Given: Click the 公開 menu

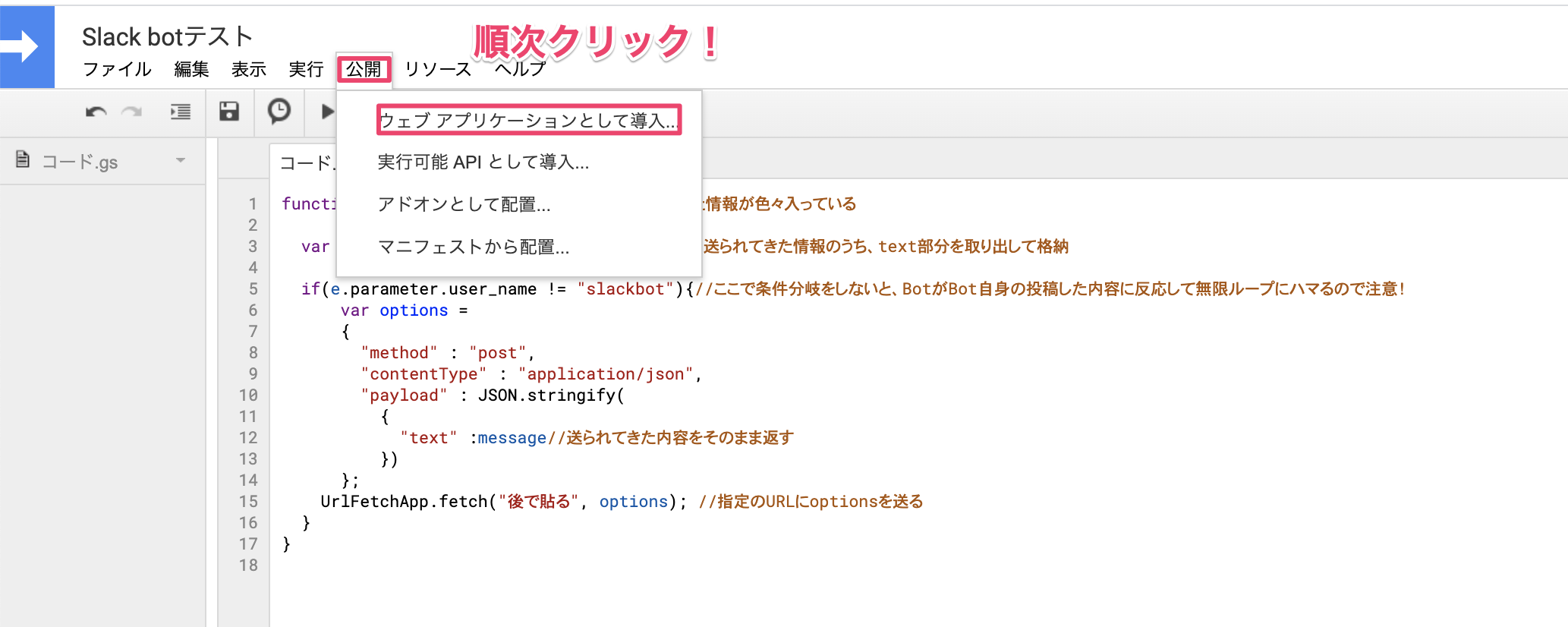Looking at the screenshot, I should [364, 69].
